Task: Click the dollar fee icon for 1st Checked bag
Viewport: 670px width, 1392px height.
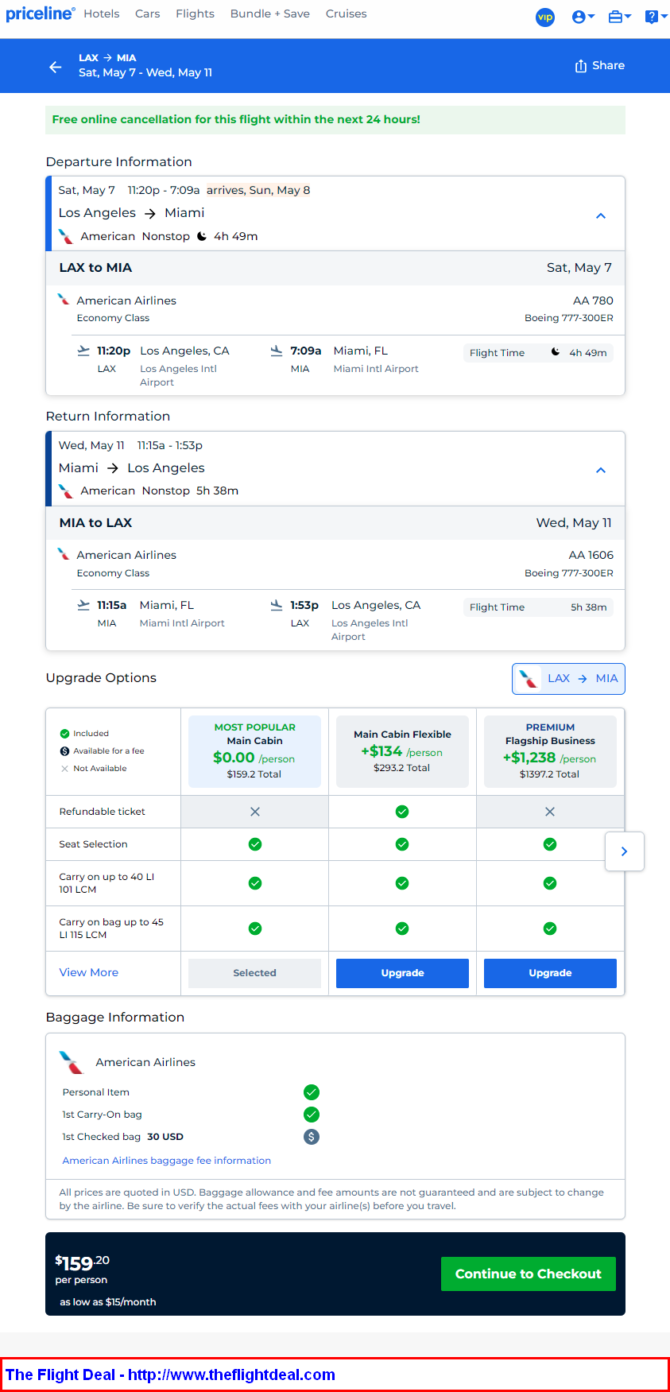Action: [x=311, y=1136]
